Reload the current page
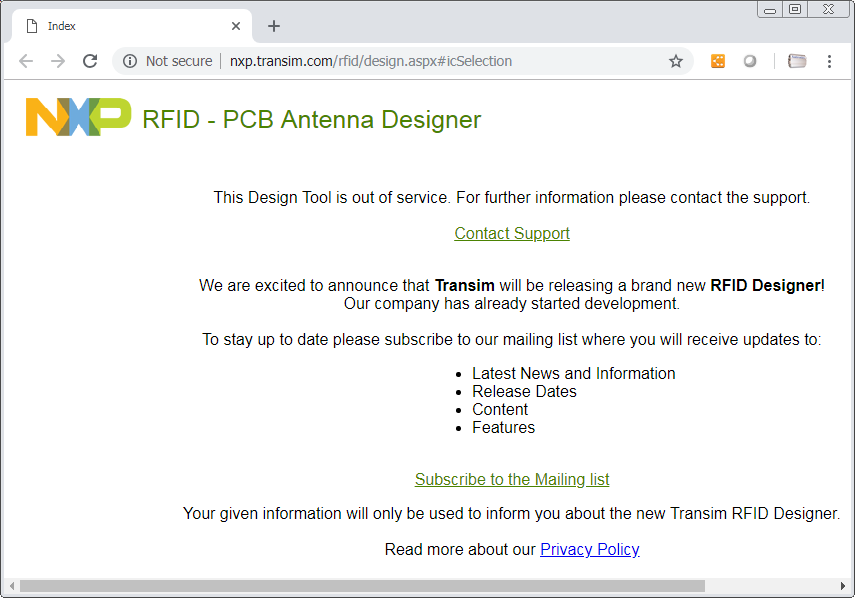The image size is (855, 598). click(x=90, y=61)
